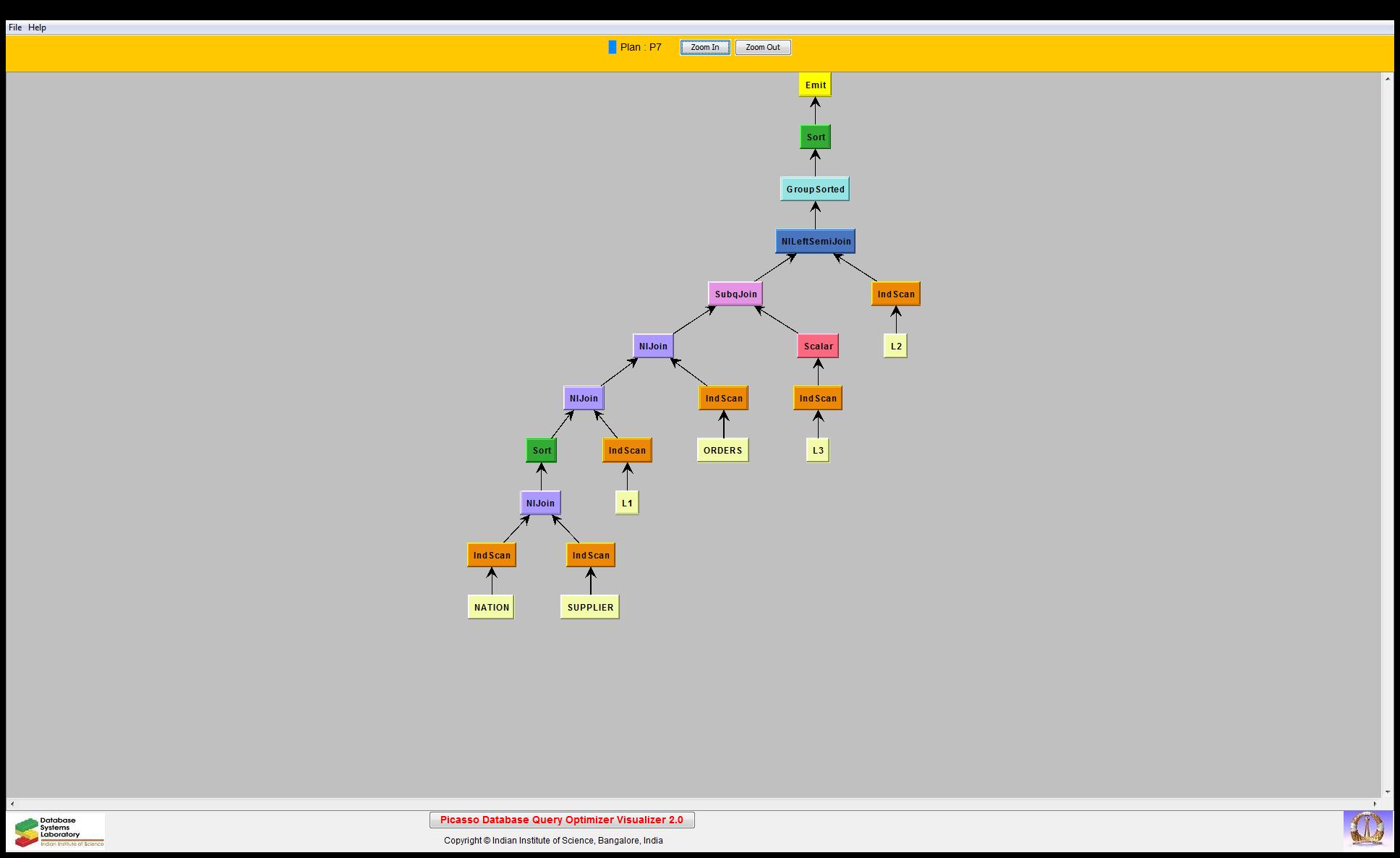The width and height of the screenshot is (1400, 858).
Task: Click the Database Systems Laboratory logo
Action: (59, 831)
